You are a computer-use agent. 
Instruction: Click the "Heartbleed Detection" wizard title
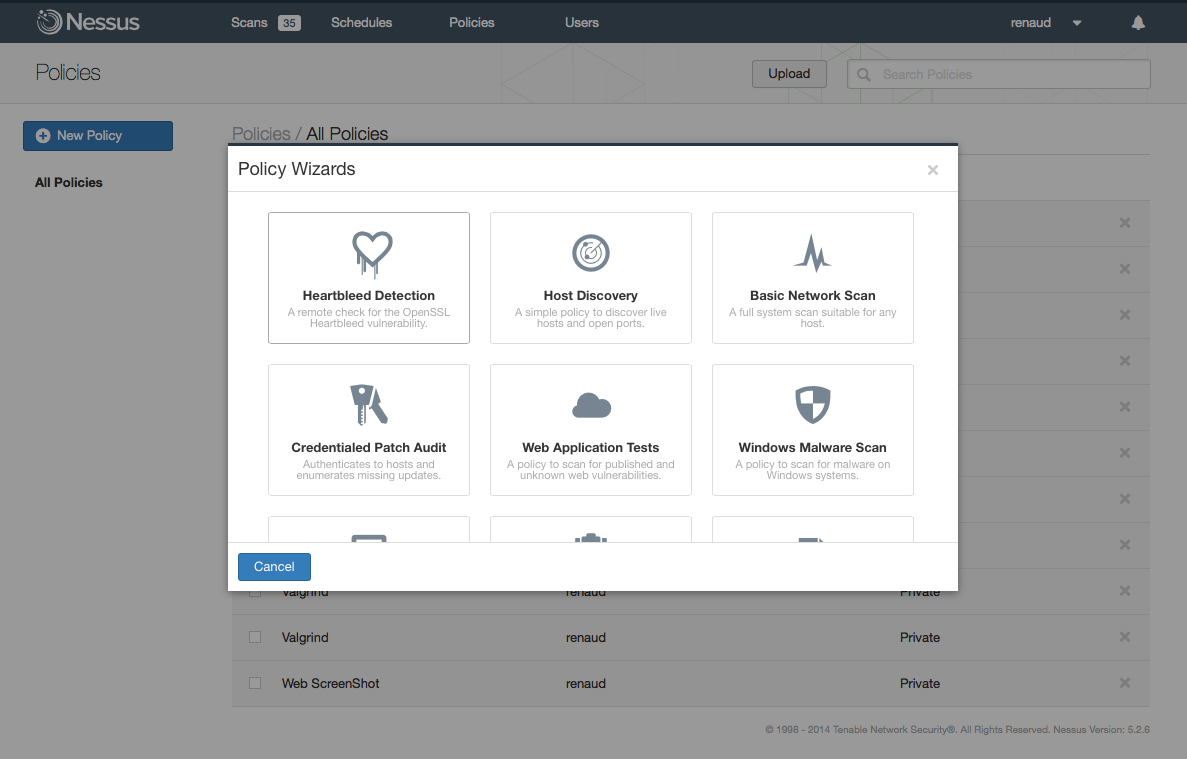369,296
